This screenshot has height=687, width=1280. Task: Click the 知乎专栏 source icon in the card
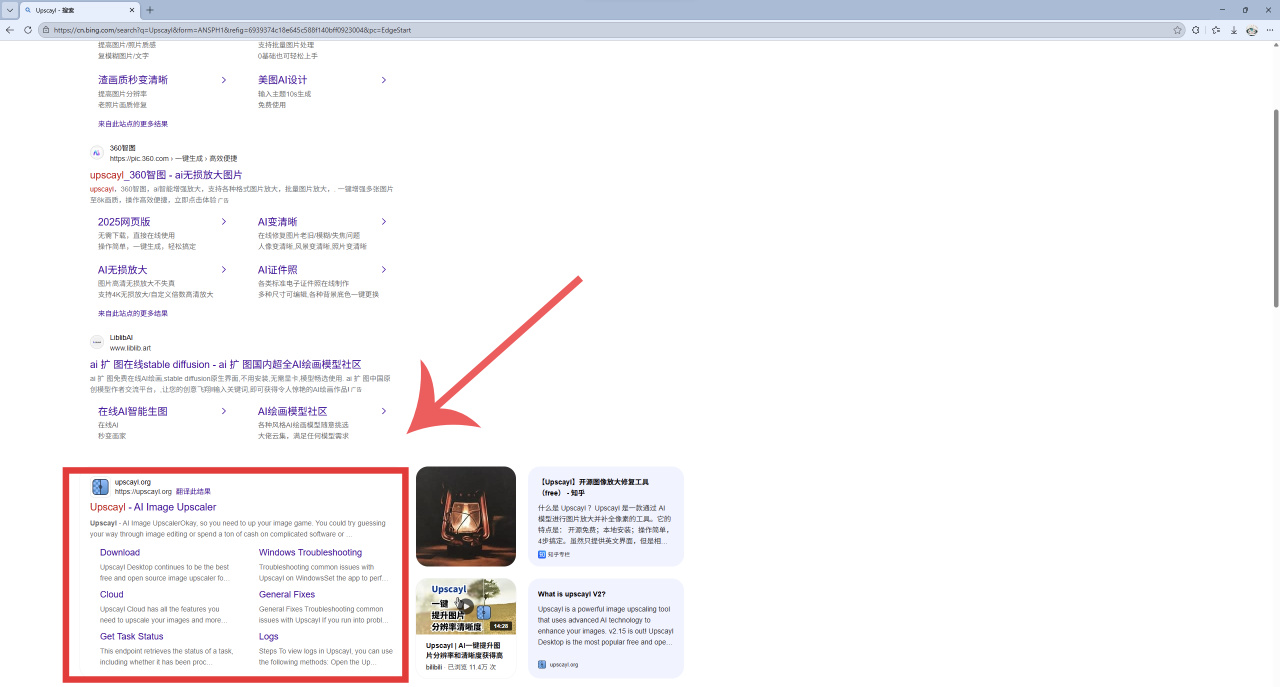point(542,554)
